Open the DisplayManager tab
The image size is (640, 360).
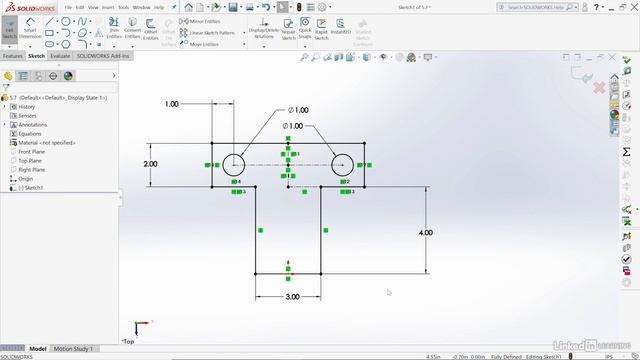[68, 76]
